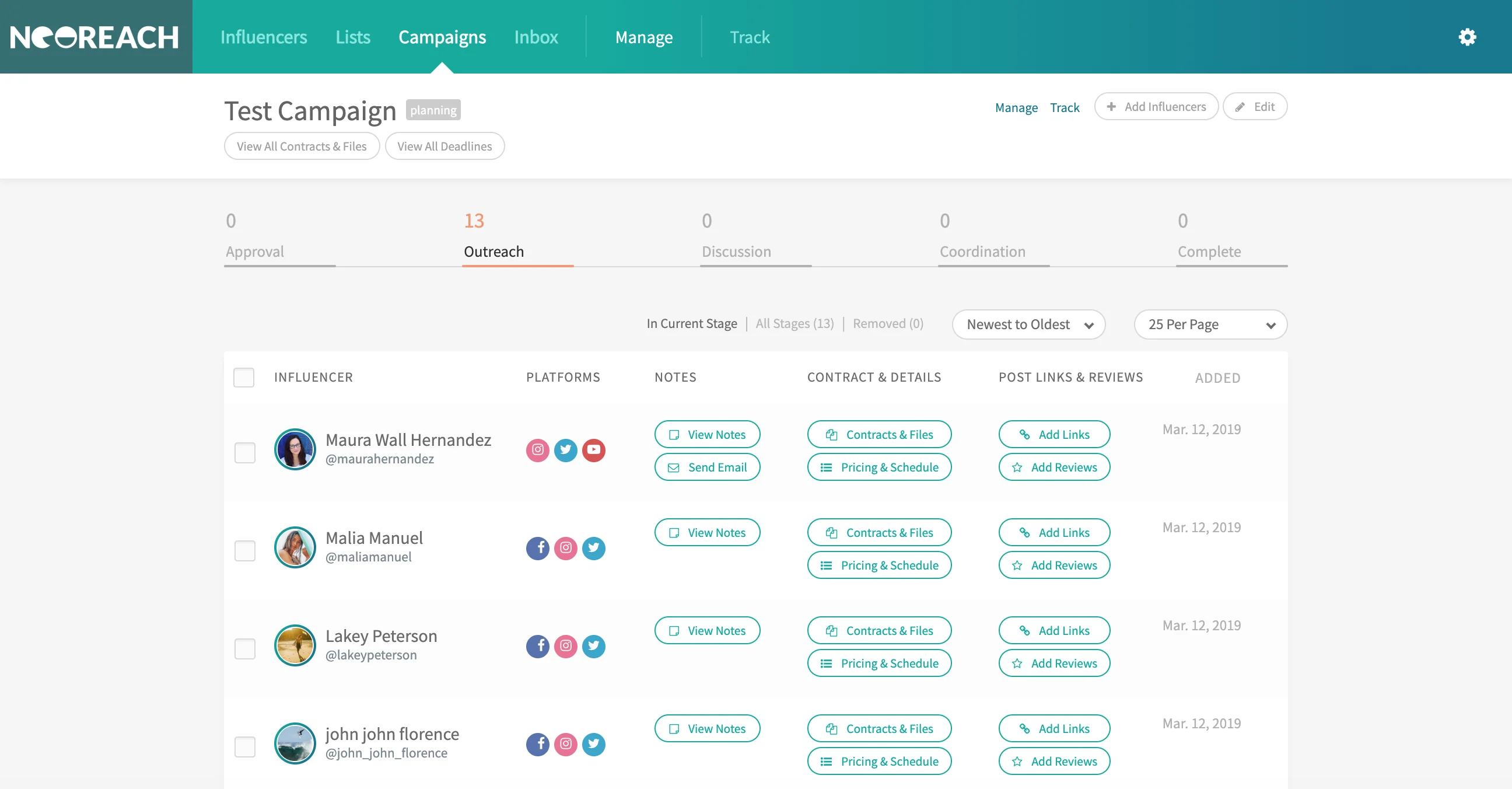The image size is (1512, 789).
Task: Click Send Email for Maura Wall Hernandez
Action: tap(707, 467)
